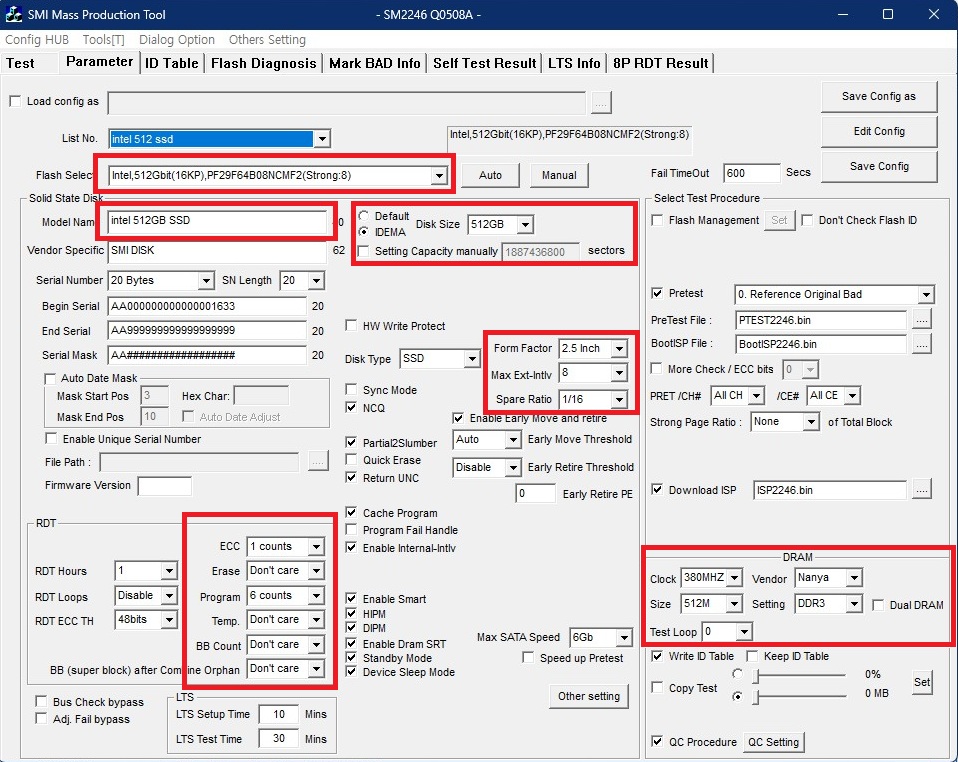Screen dimensions: 958x762
Task: Click the Edit Config button
Action: [x=879, y=131]
